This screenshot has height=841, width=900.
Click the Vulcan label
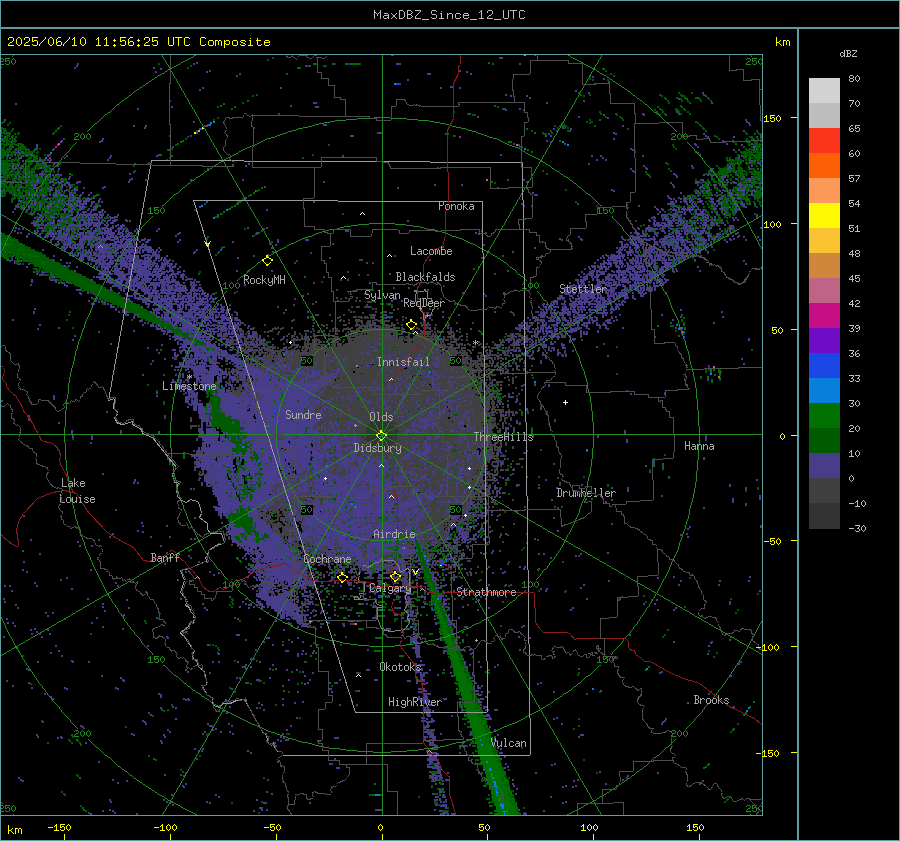coord(508,743)
